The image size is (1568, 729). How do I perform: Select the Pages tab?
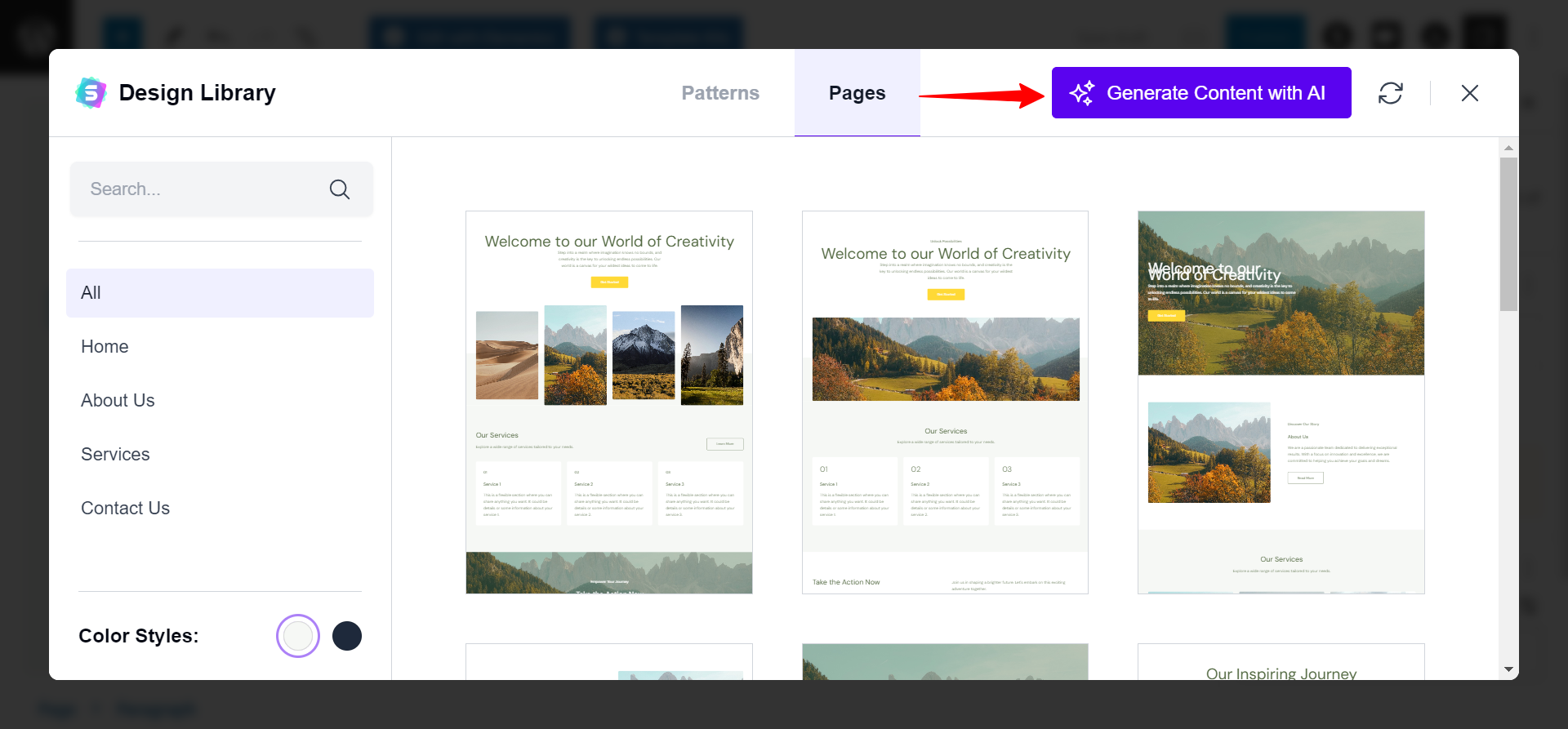[857, 93]
